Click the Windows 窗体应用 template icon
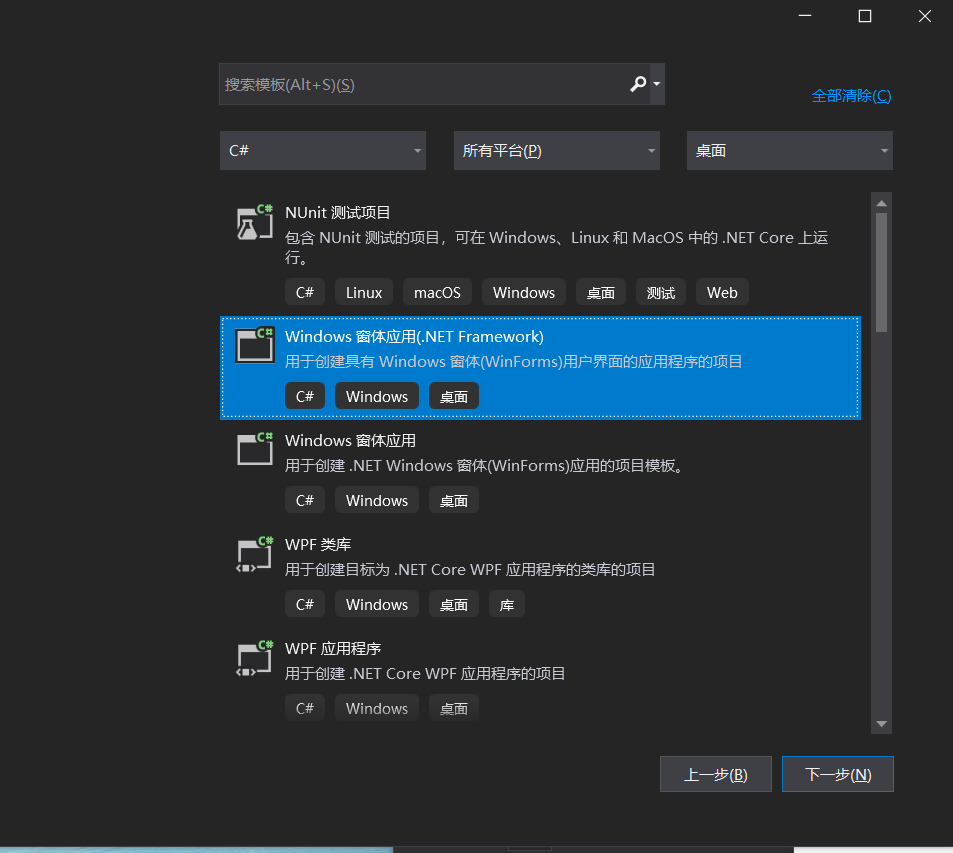The height and width of the screenshot is (853, 953). click(255, 449)
